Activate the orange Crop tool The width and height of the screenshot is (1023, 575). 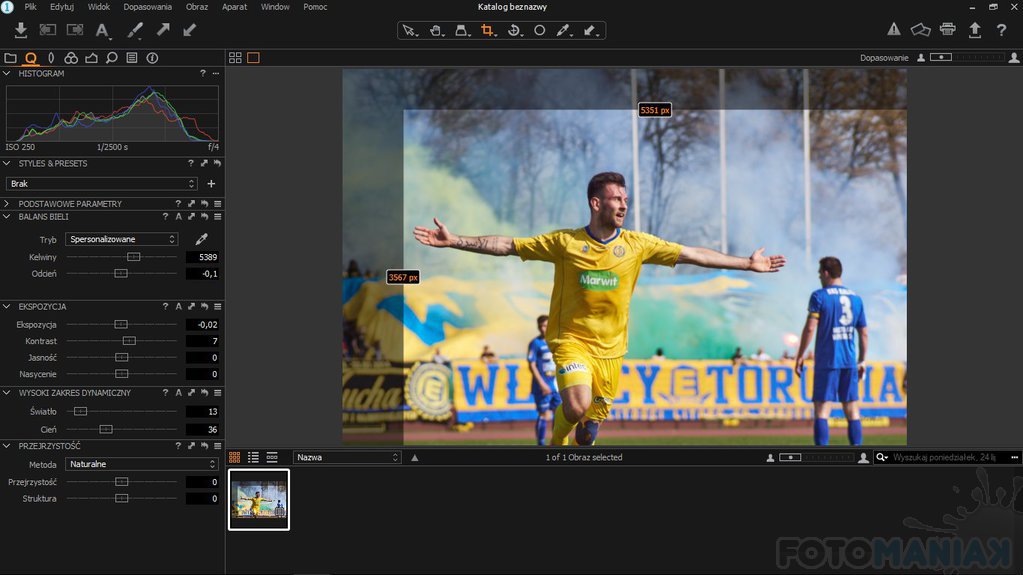(x=487, y=30)
